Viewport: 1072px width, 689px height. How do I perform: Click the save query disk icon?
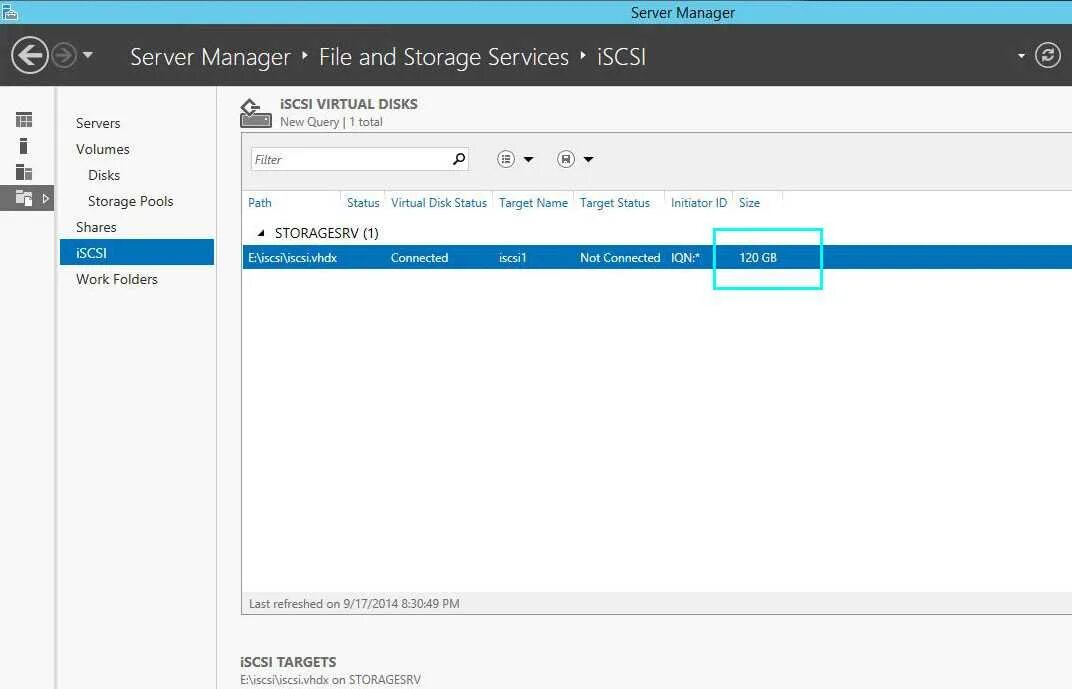click(566, 159)
